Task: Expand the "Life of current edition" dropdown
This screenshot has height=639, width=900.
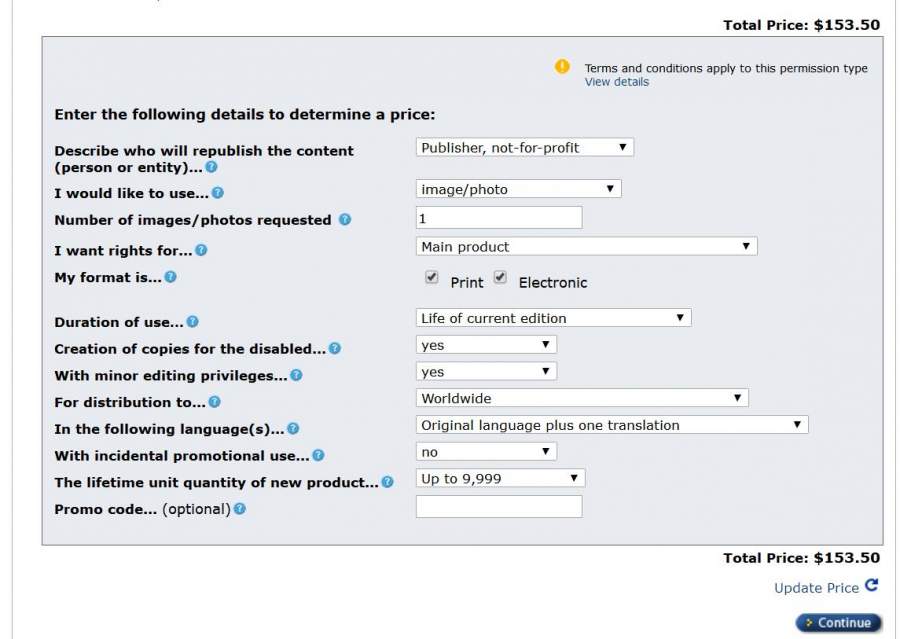Action: pos(553,318)
